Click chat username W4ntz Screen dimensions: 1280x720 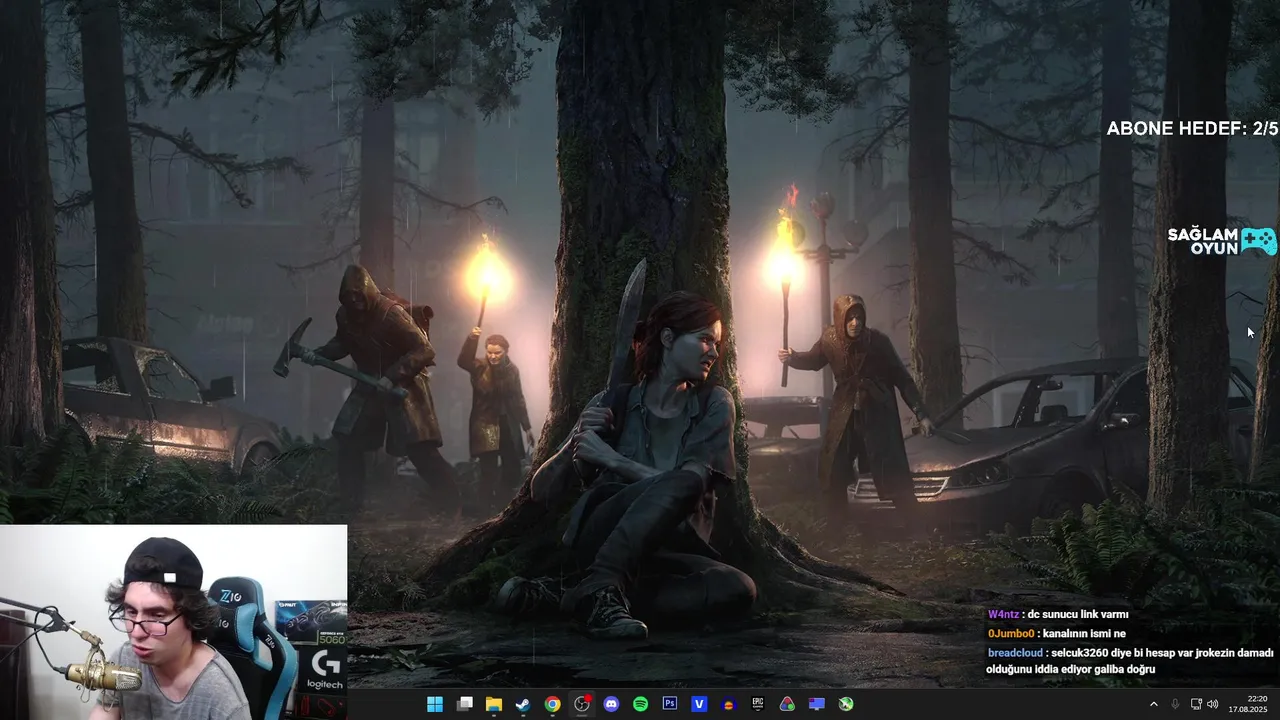tap(1003, 614)
